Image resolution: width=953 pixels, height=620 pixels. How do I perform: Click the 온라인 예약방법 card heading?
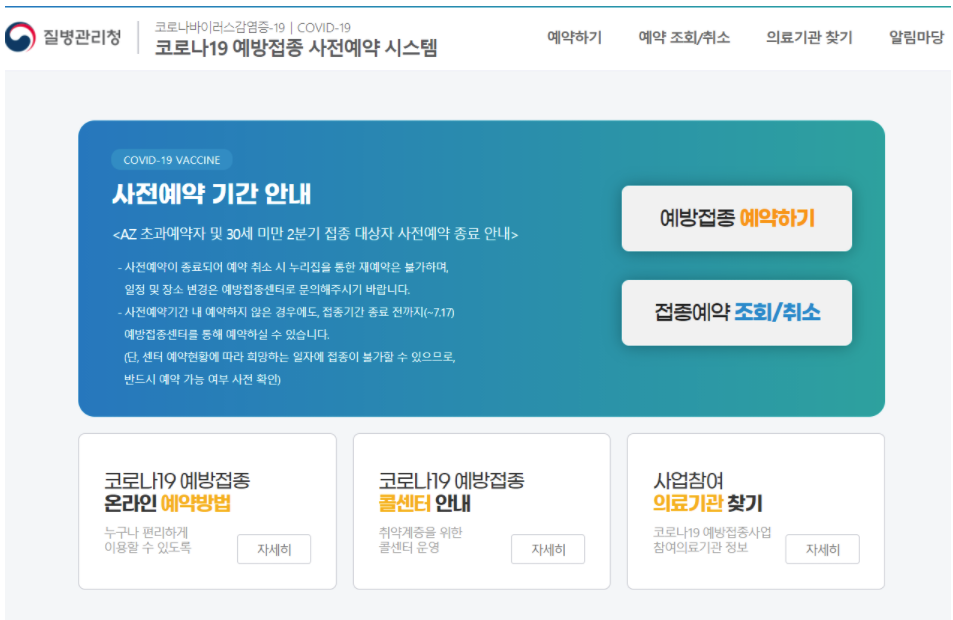pos(177,492)
